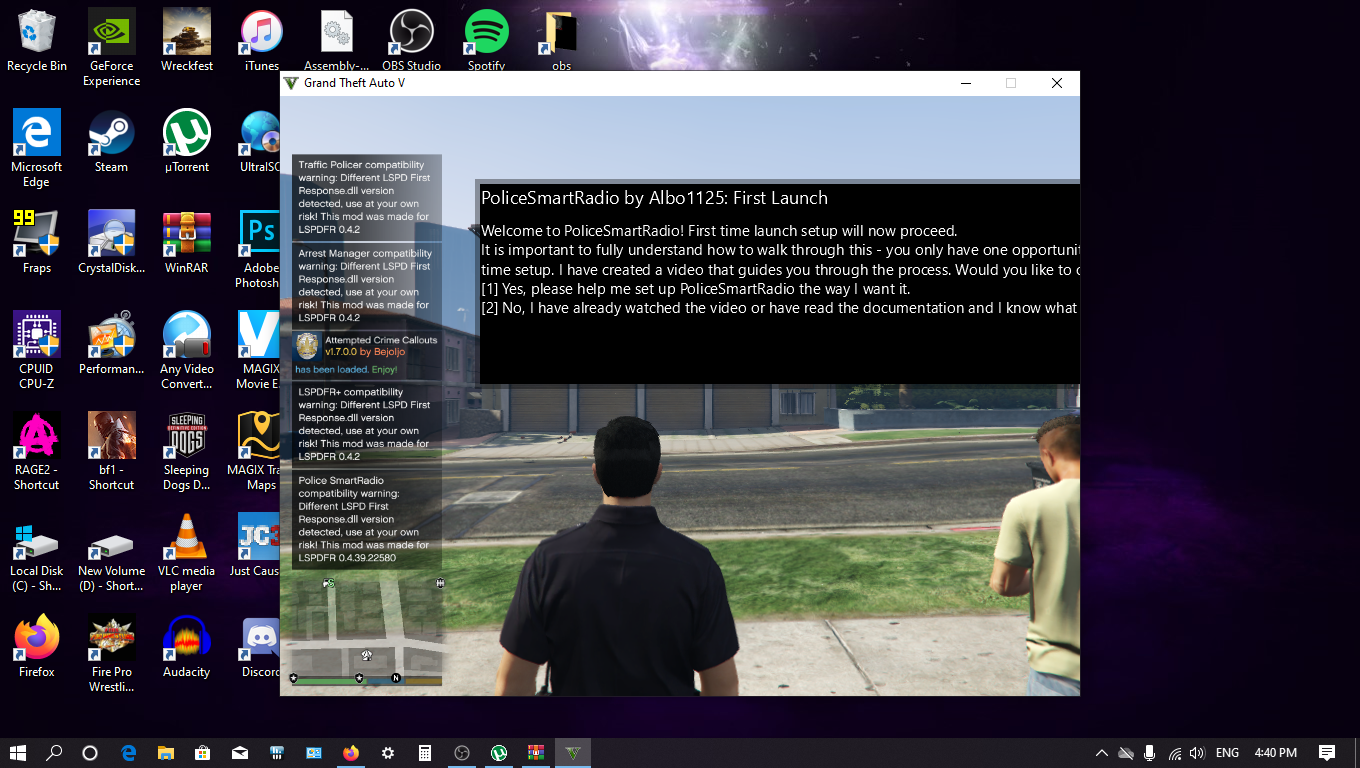Open the network Wi-Fi tray icon
Viewport: 1360px width, 768px height.
(x=1175, y=753)
